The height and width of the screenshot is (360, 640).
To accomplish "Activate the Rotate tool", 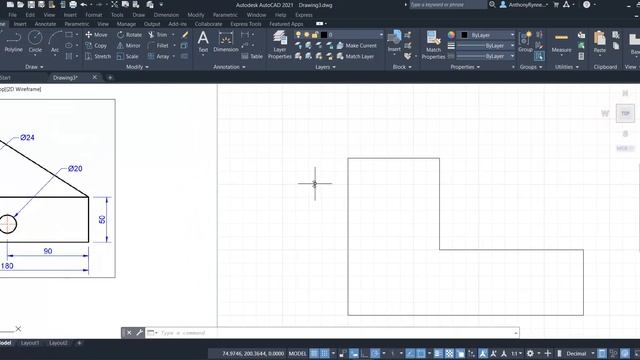I will click(x=129, y=35).
